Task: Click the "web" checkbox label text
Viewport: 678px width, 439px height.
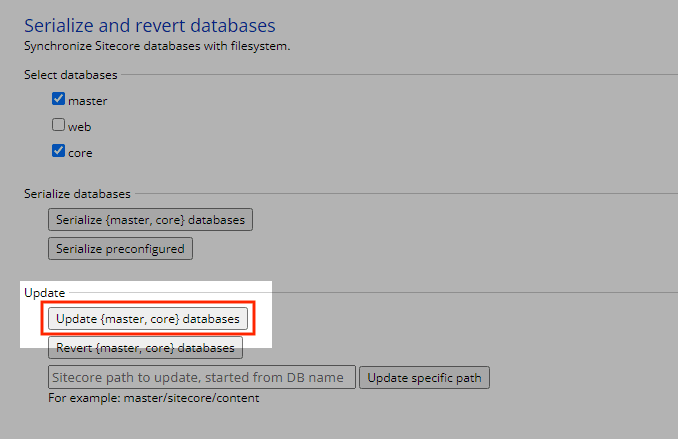Action: [x=81, y=127]
